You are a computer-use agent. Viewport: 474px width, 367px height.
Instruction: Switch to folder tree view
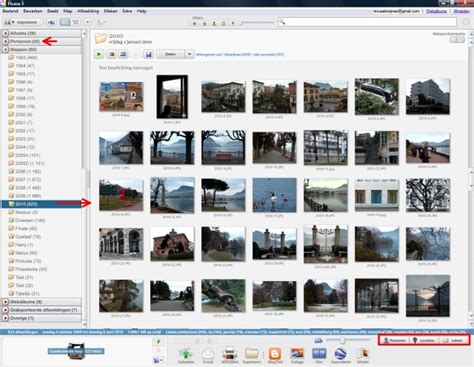tap(75, 22)
